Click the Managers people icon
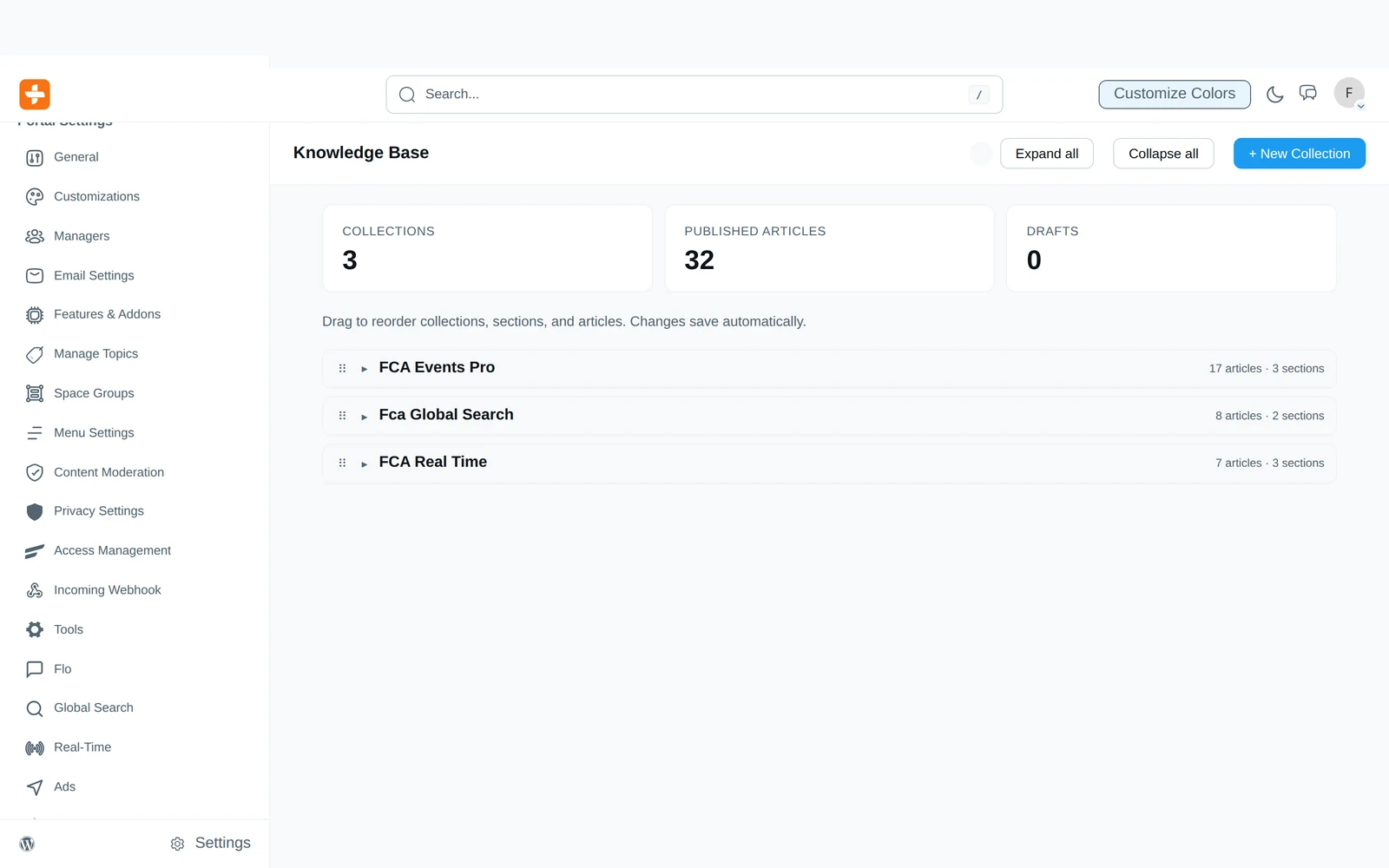The width and height of the screenshot is (1389, 868). [x=35, y=236]
